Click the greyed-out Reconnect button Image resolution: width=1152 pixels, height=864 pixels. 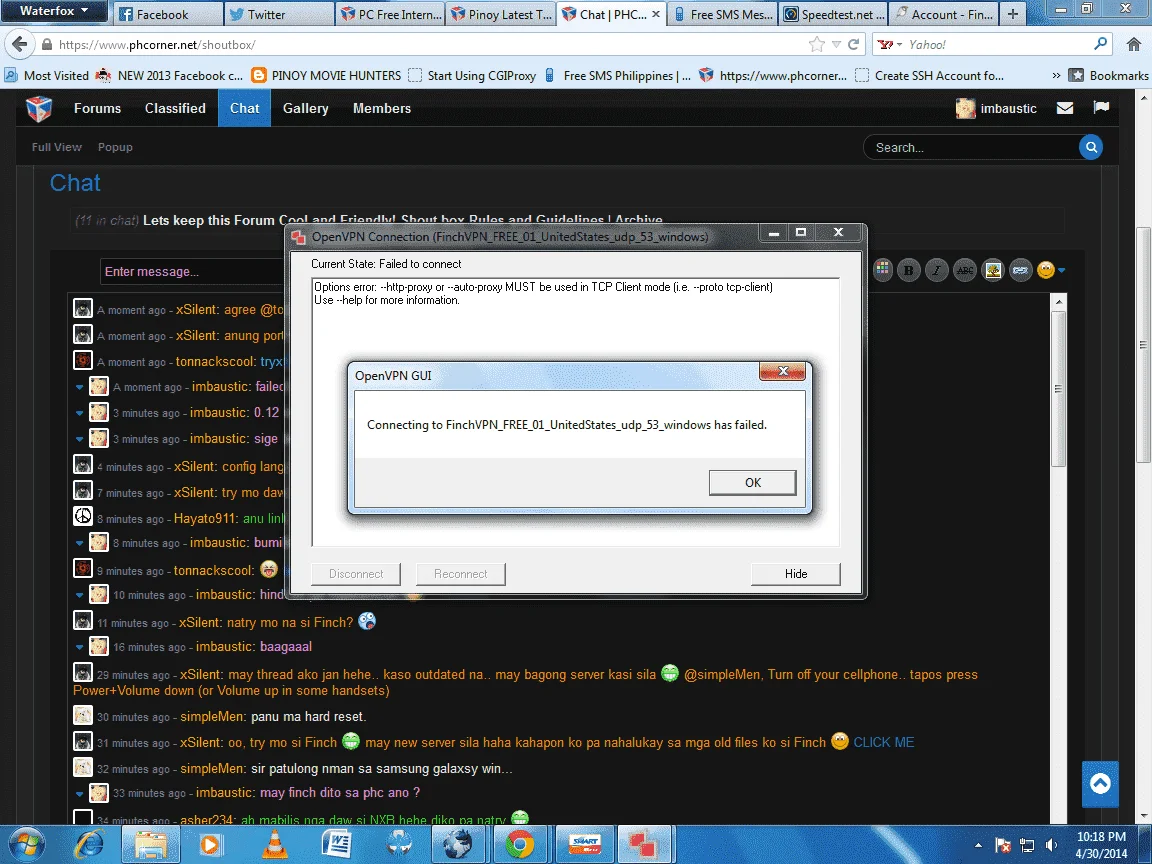461,574
